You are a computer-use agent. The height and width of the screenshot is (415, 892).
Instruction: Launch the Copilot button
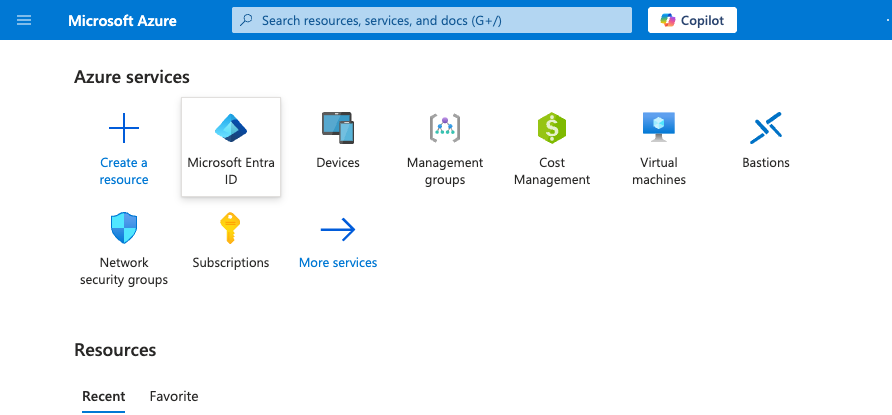coord(693,20)
